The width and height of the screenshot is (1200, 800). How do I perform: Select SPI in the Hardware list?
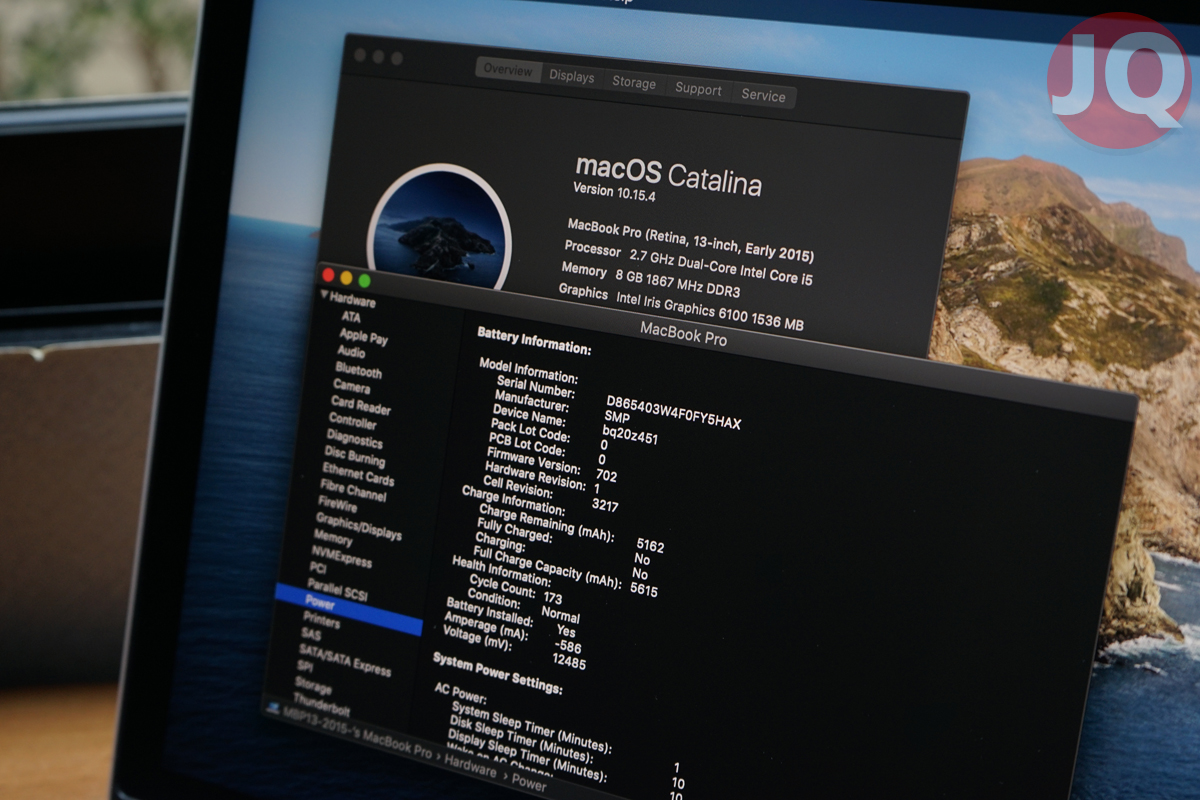tap(305, 668)
